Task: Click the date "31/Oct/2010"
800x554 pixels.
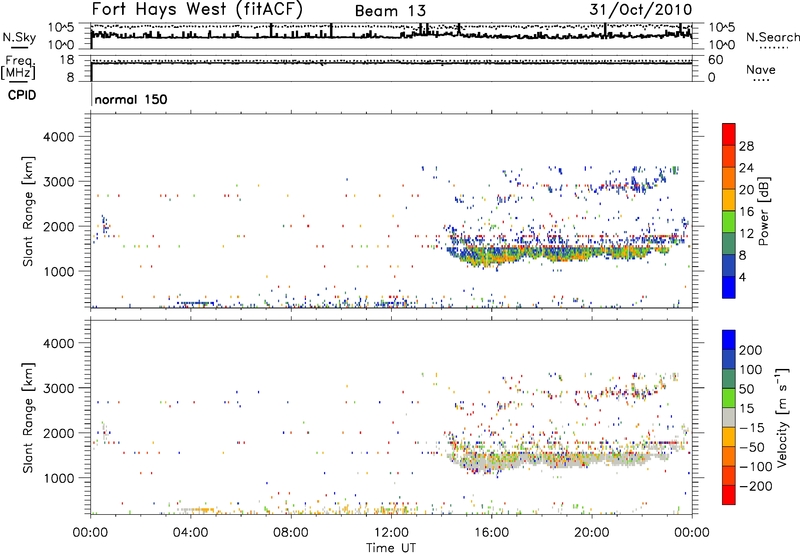Action: (x=641, y=9)
